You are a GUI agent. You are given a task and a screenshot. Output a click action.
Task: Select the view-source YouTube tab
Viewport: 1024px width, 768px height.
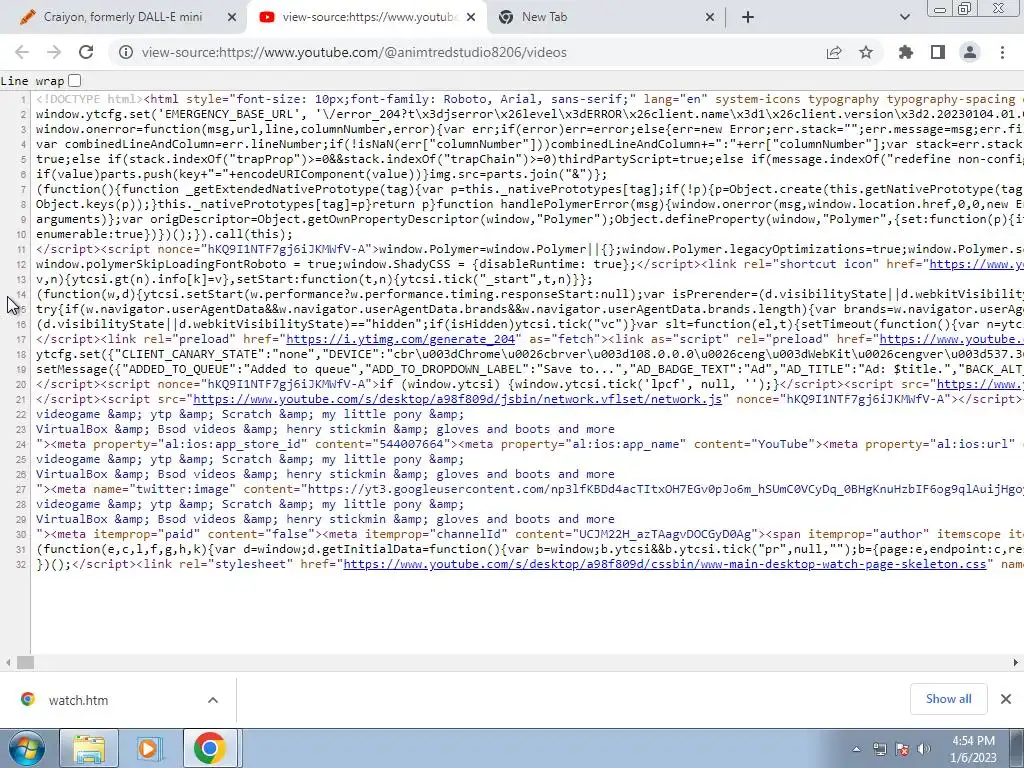[368, 17]
